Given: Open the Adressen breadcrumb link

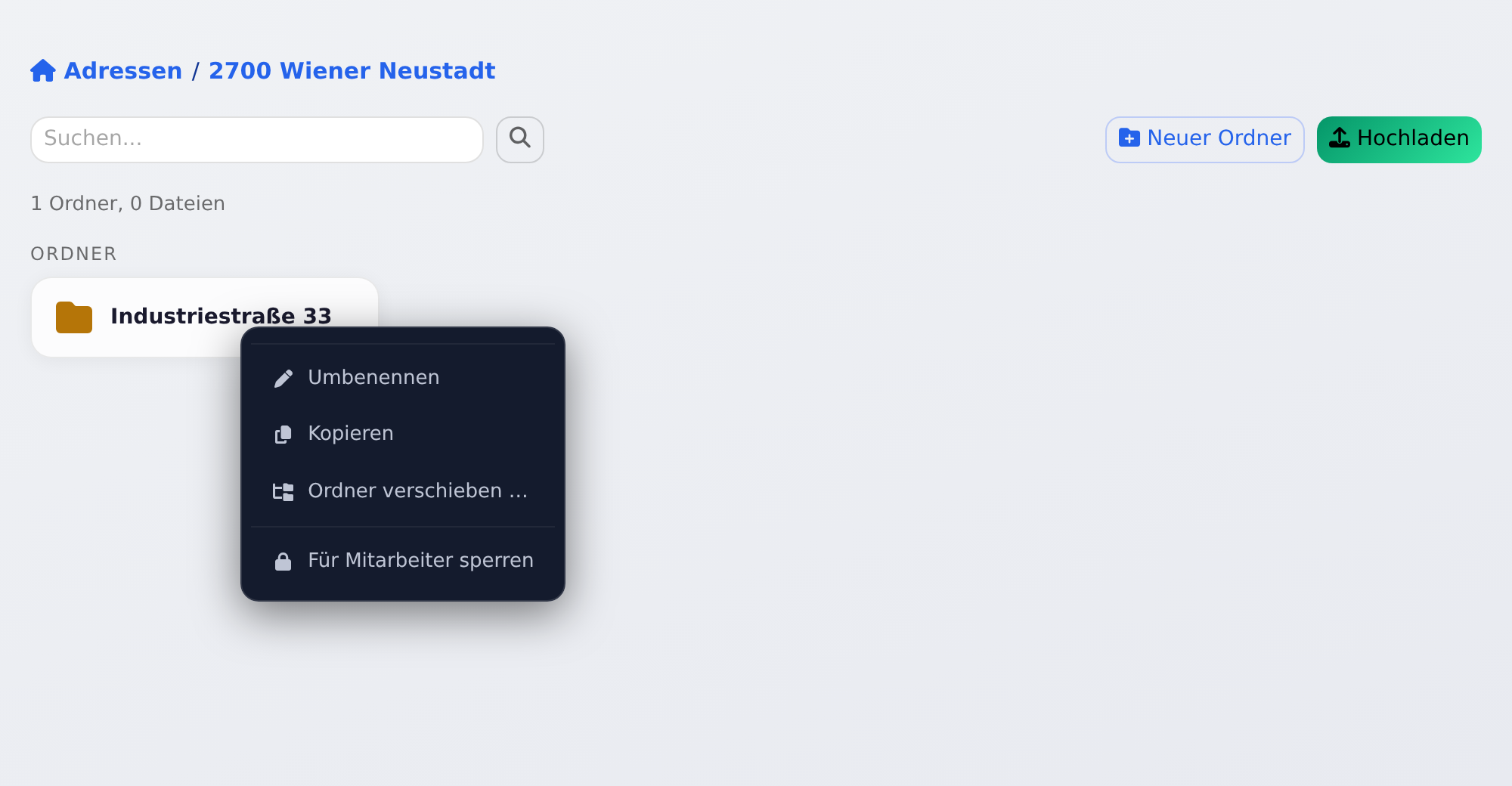Looking at the screenshot, I should coord(123,70).
